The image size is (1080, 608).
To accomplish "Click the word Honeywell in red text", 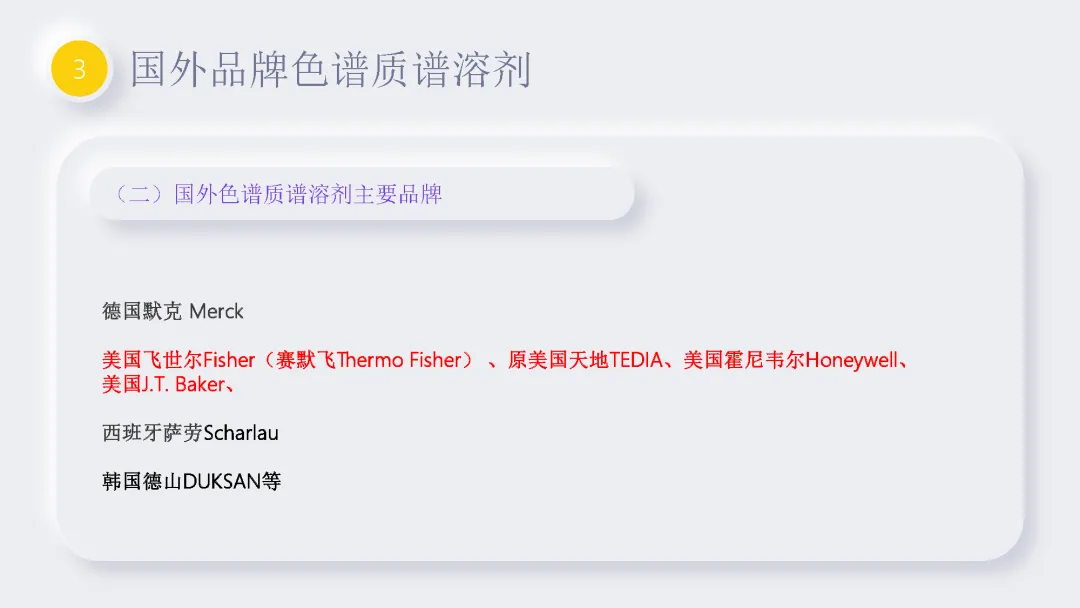I will coord(851,359).
